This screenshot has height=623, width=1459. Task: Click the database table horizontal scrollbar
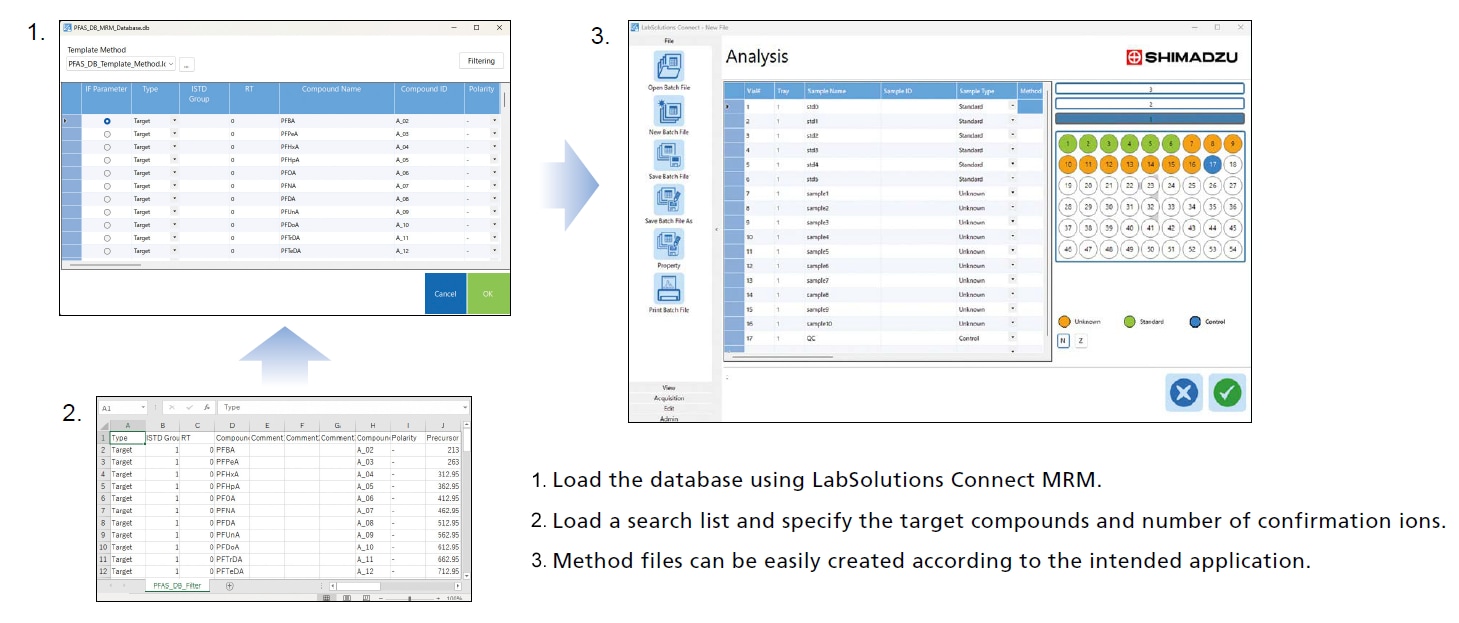pos(105,264)
